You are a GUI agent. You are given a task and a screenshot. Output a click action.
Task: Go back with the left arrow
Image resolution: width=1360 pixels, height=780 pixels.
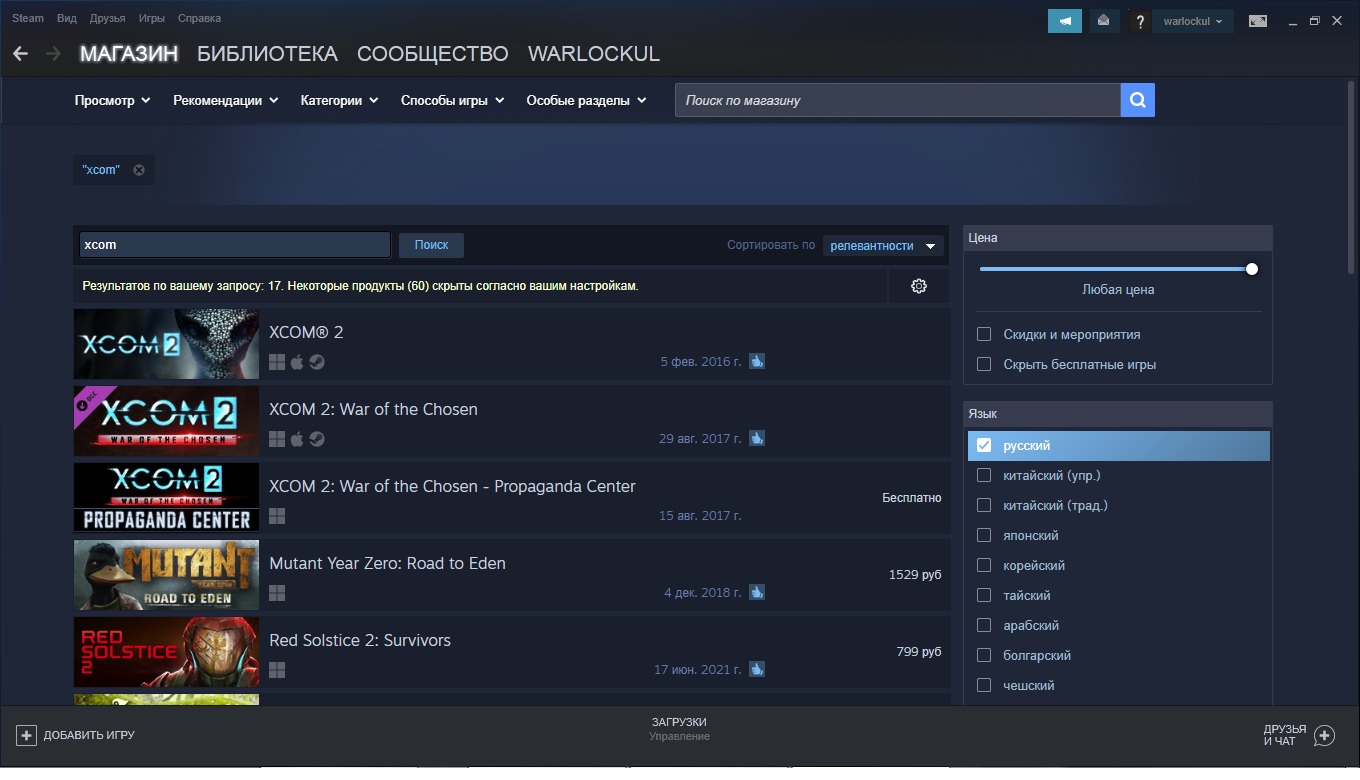point(20,53)
